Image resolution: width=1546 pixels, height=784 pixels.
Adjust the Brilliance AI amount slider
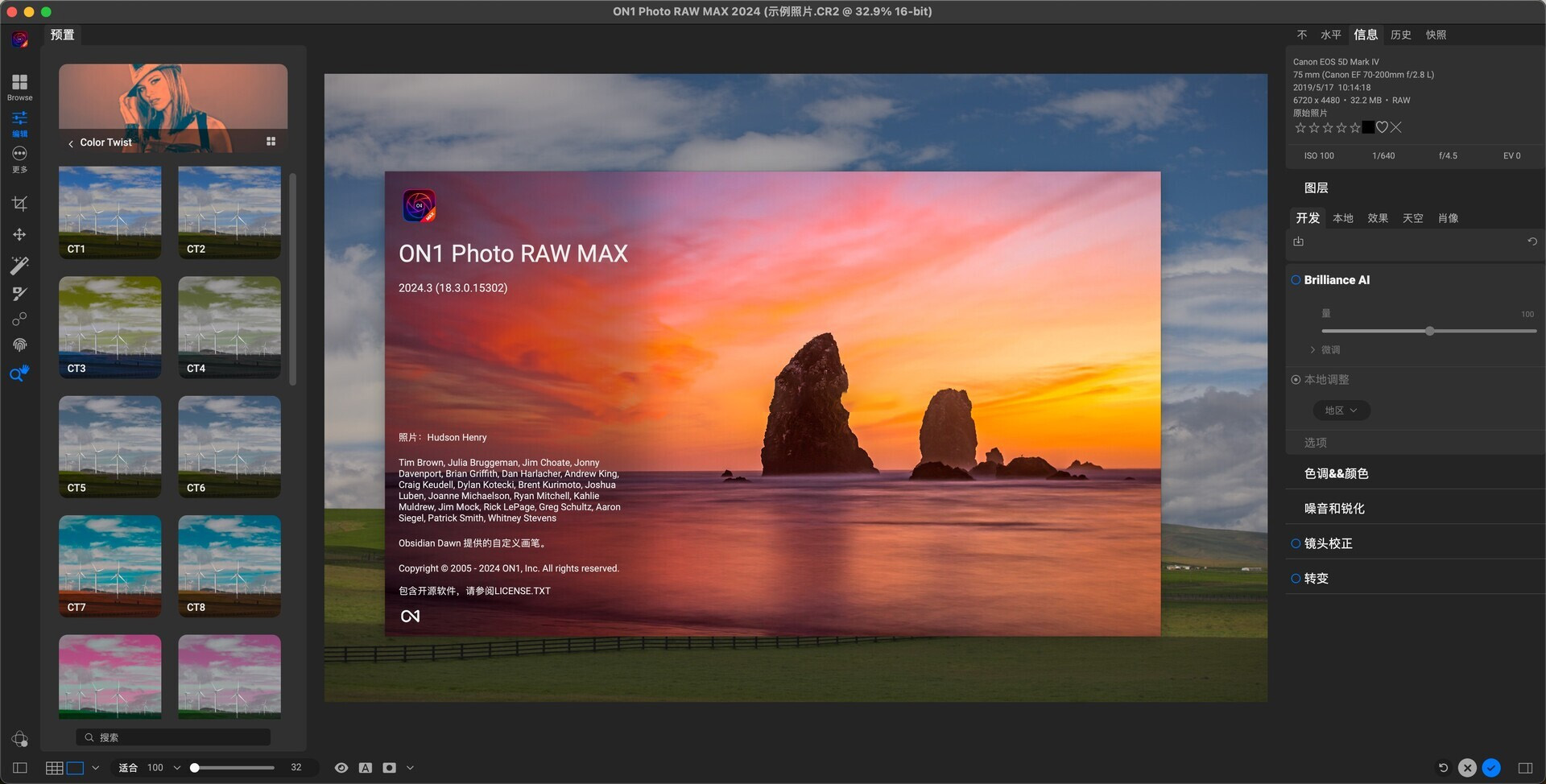click(1430, 331)
